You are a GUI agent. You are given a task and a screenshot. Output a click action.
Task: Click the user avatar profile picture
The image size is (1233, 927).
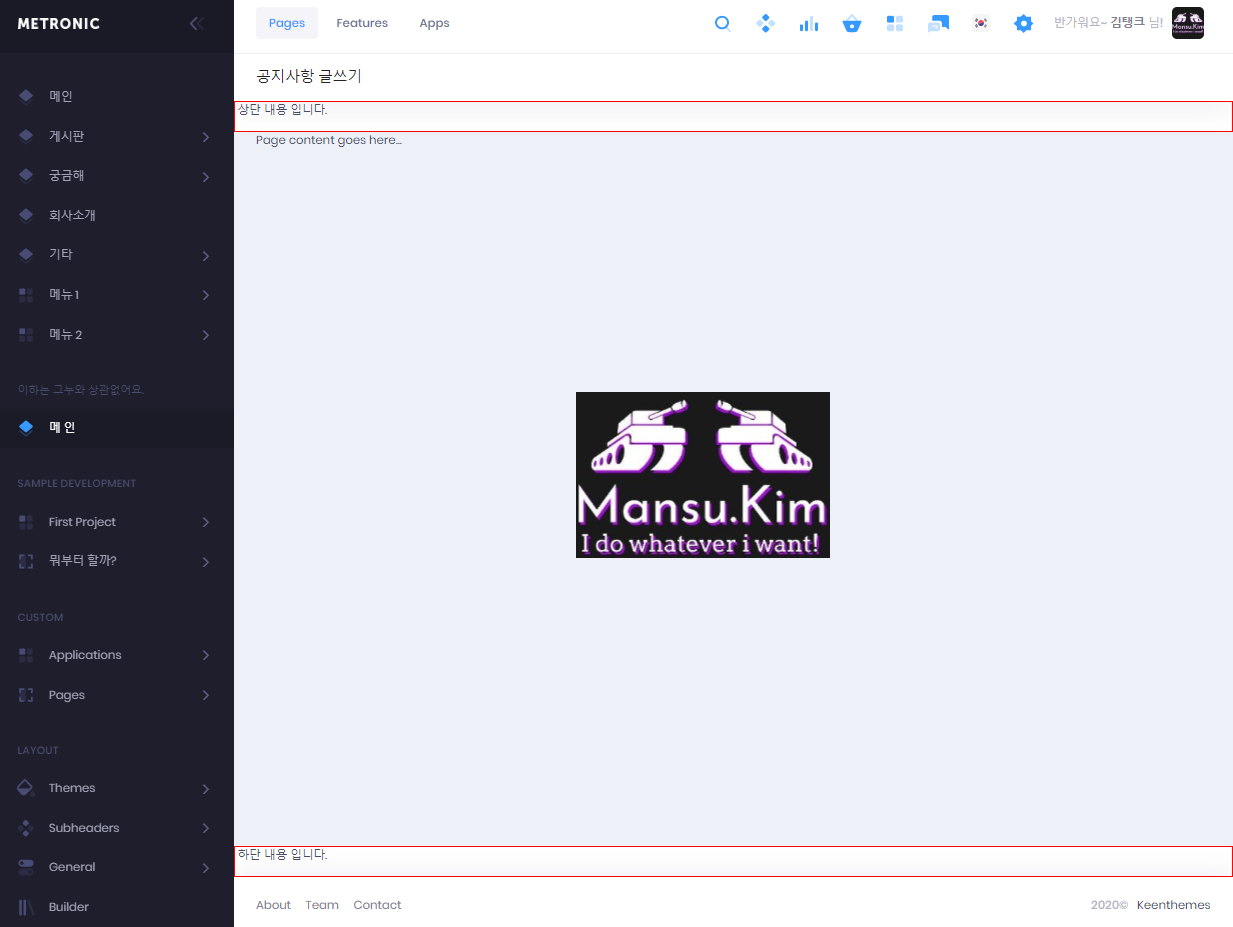(x=1187, y=23)
